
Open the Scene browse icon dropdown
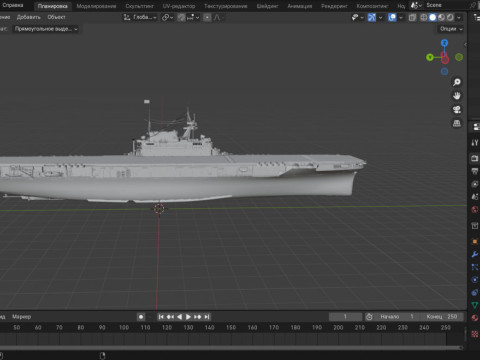(x=416, y=5)
